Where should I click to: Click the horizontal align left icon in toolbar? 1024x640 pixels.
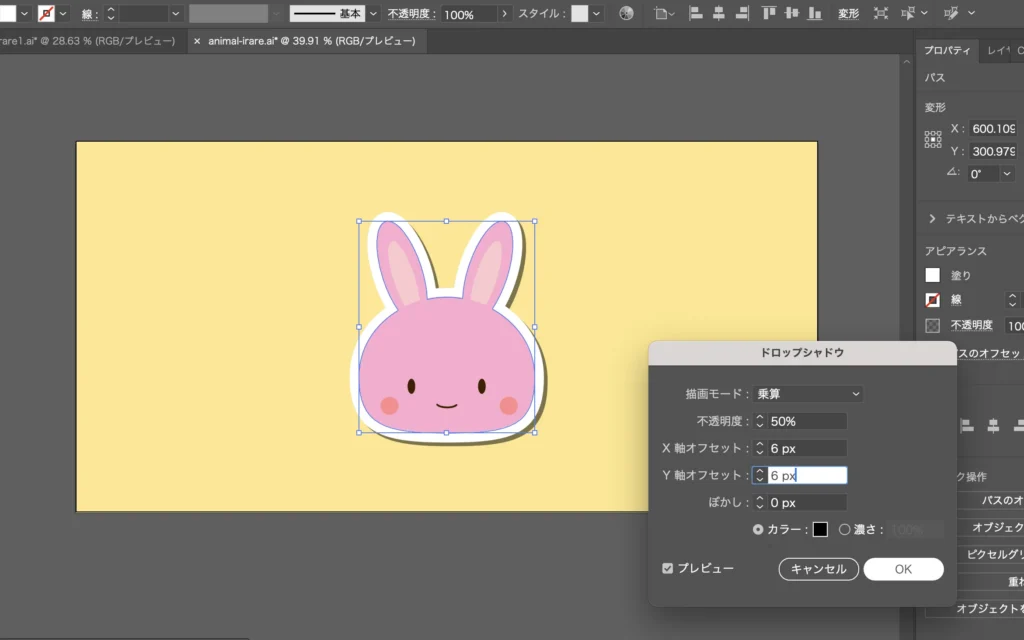pyautogui.click(x=696, y=14)
